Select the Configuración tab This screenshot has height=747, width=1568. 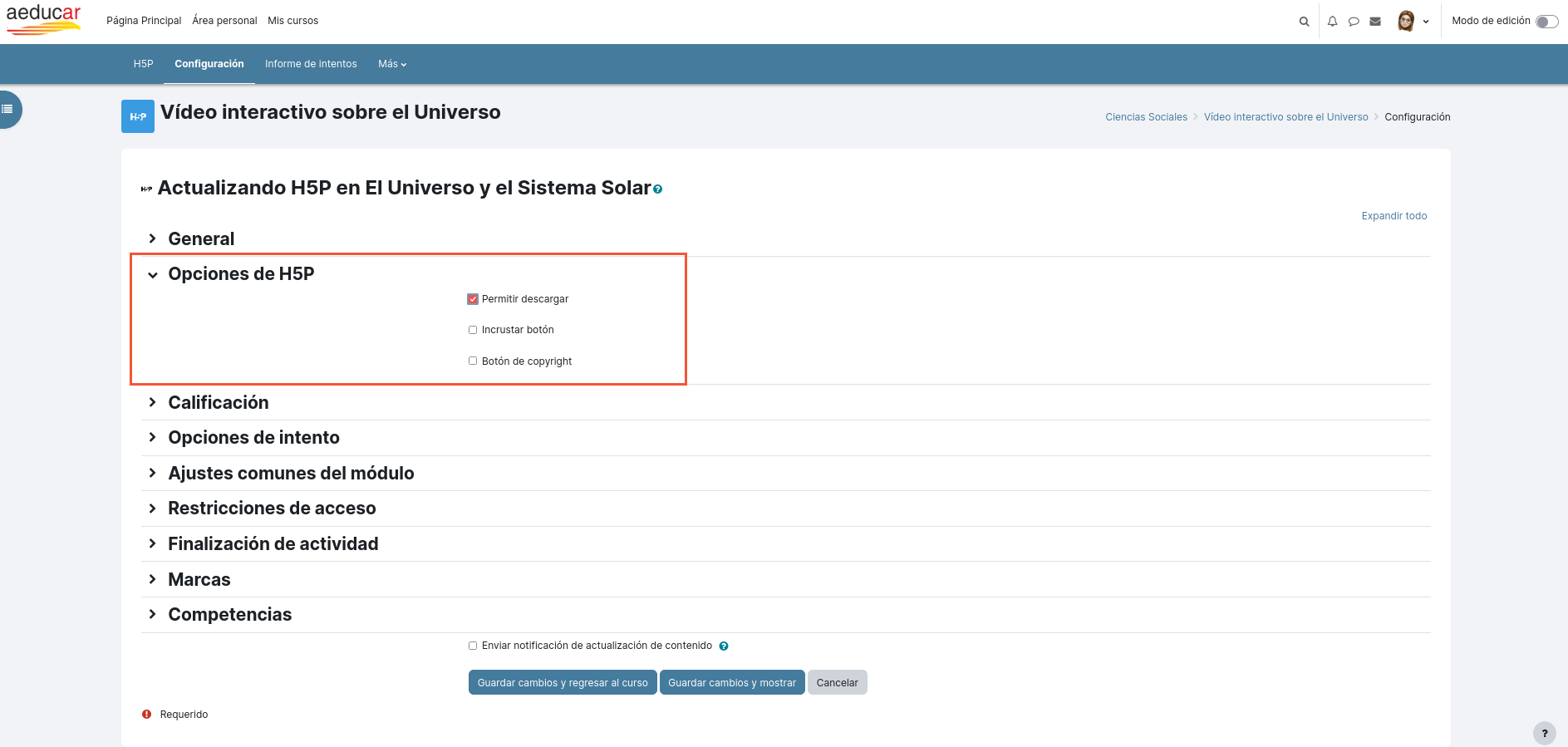(209, 64)
